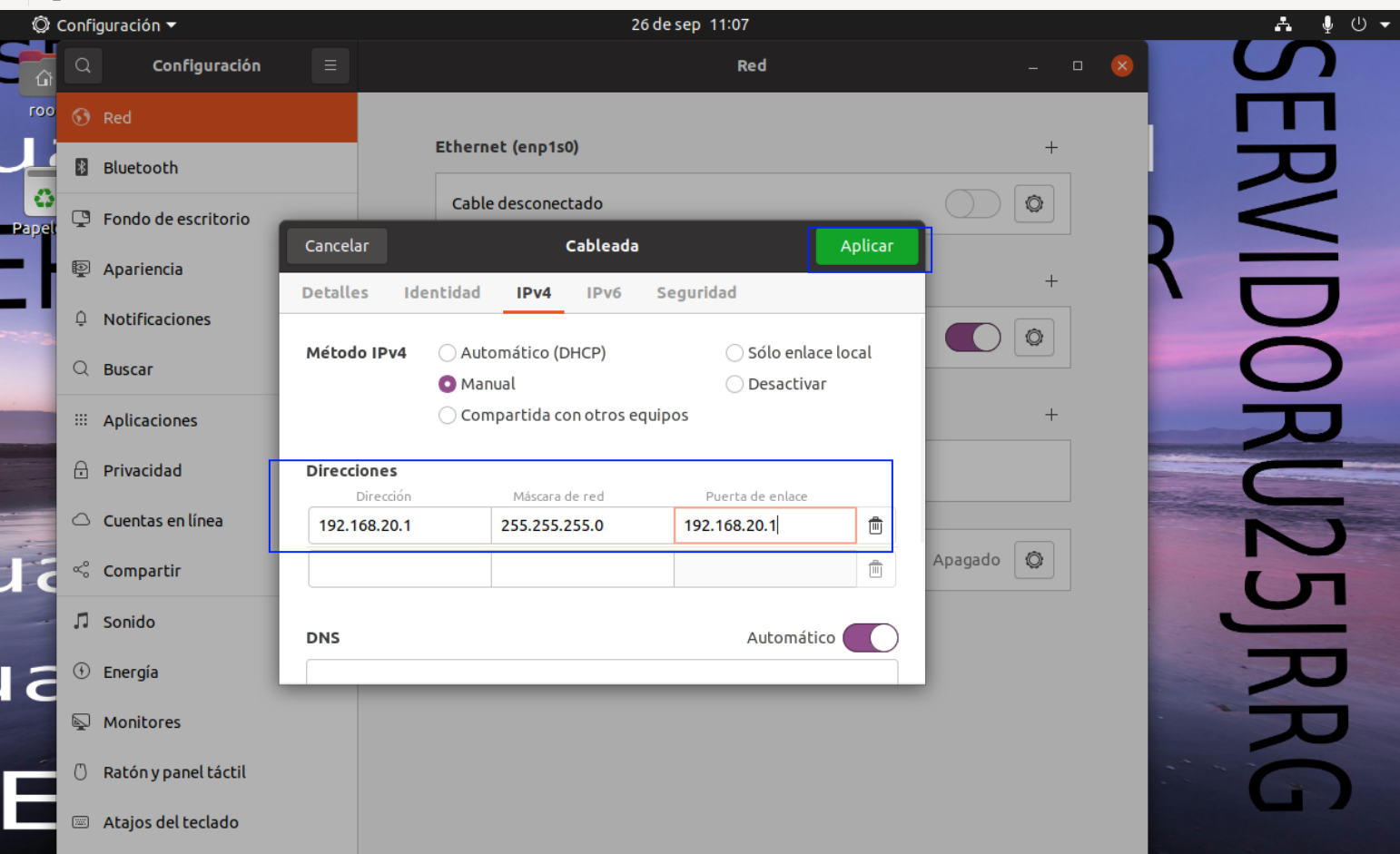
Task: Add a connection with Ethernet plus icon
Action: coord(1051,147)
